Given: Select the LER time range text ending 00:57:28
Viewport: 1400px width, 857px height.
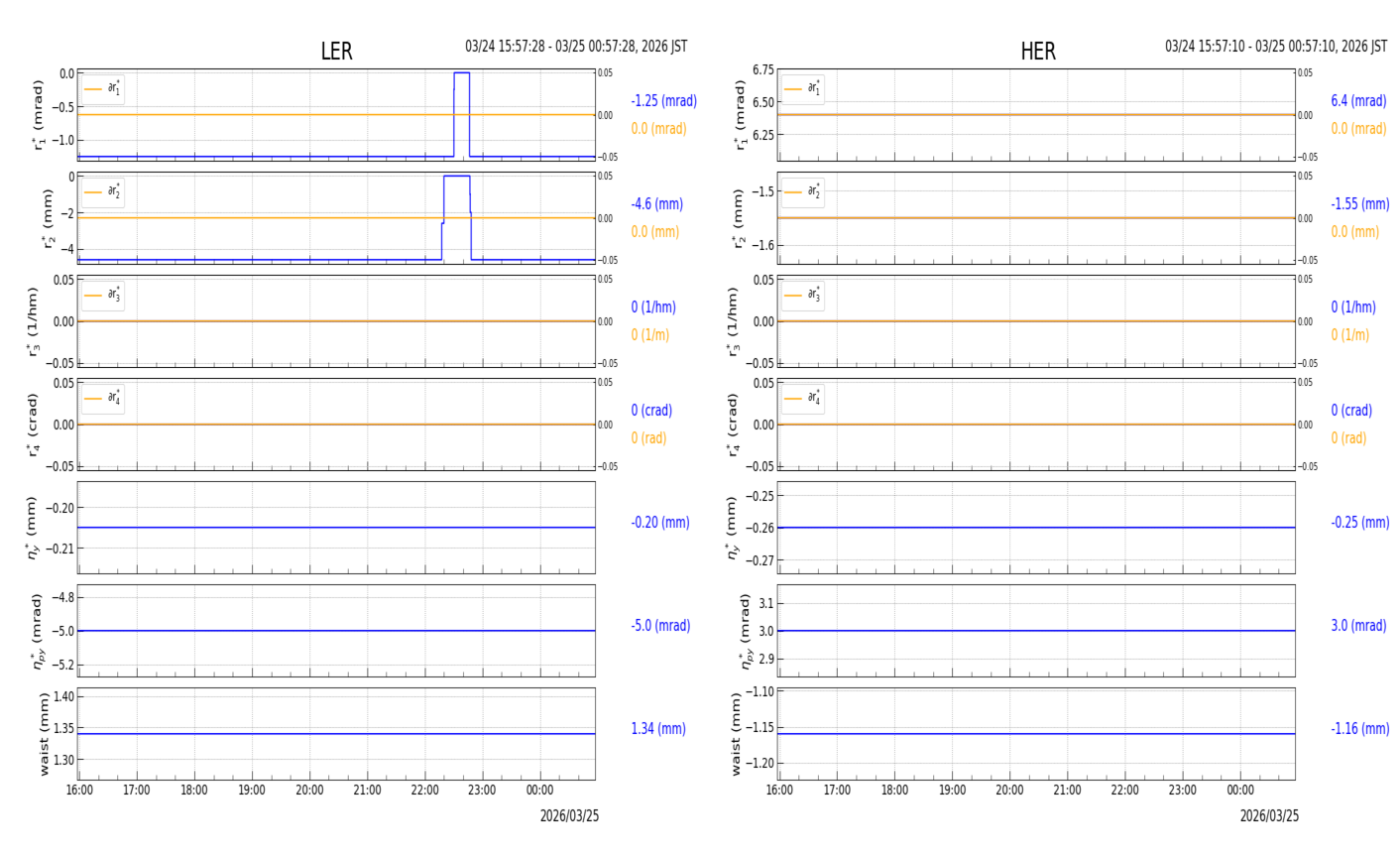Looking at the screenshot, I should [576, 47].
